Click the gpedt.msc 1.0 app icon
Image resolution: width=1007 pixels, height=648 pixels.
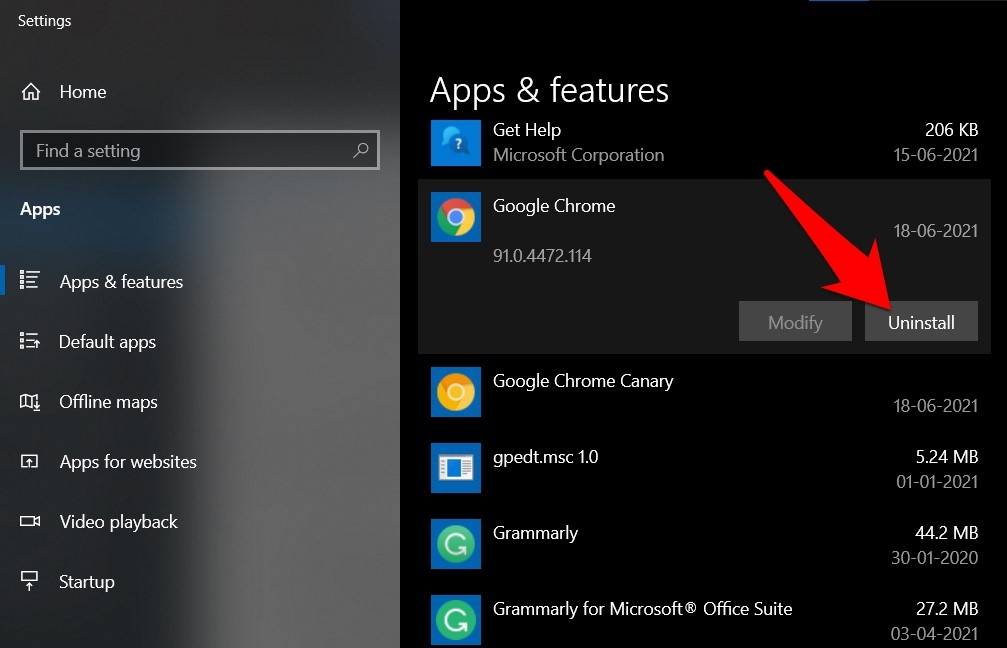[455, 468]
